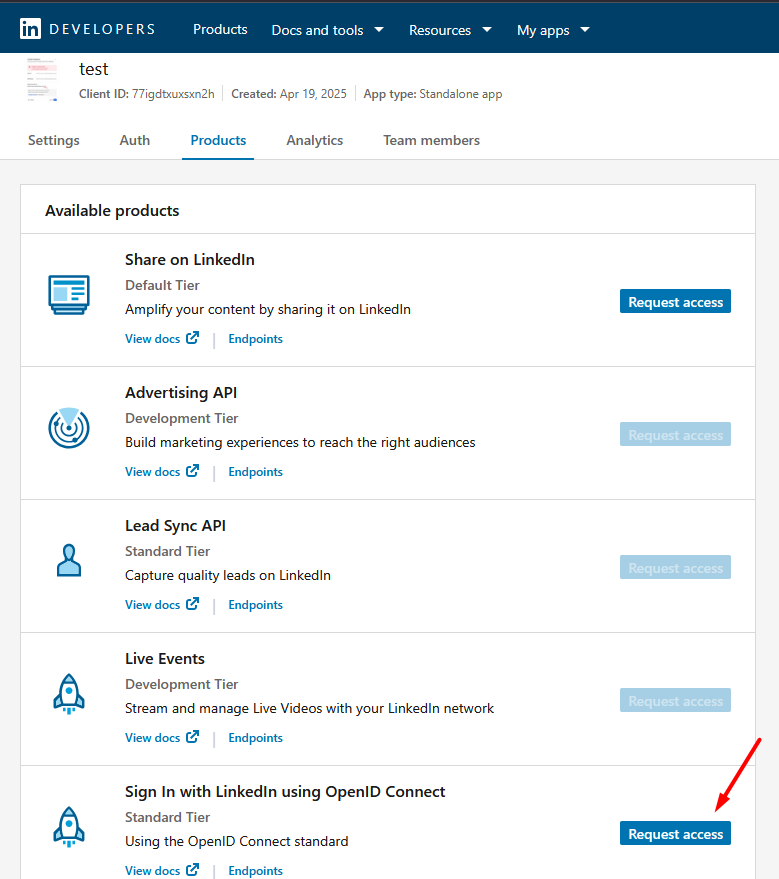
Task: Click the app name 'test'
Action: coord(94,69)
